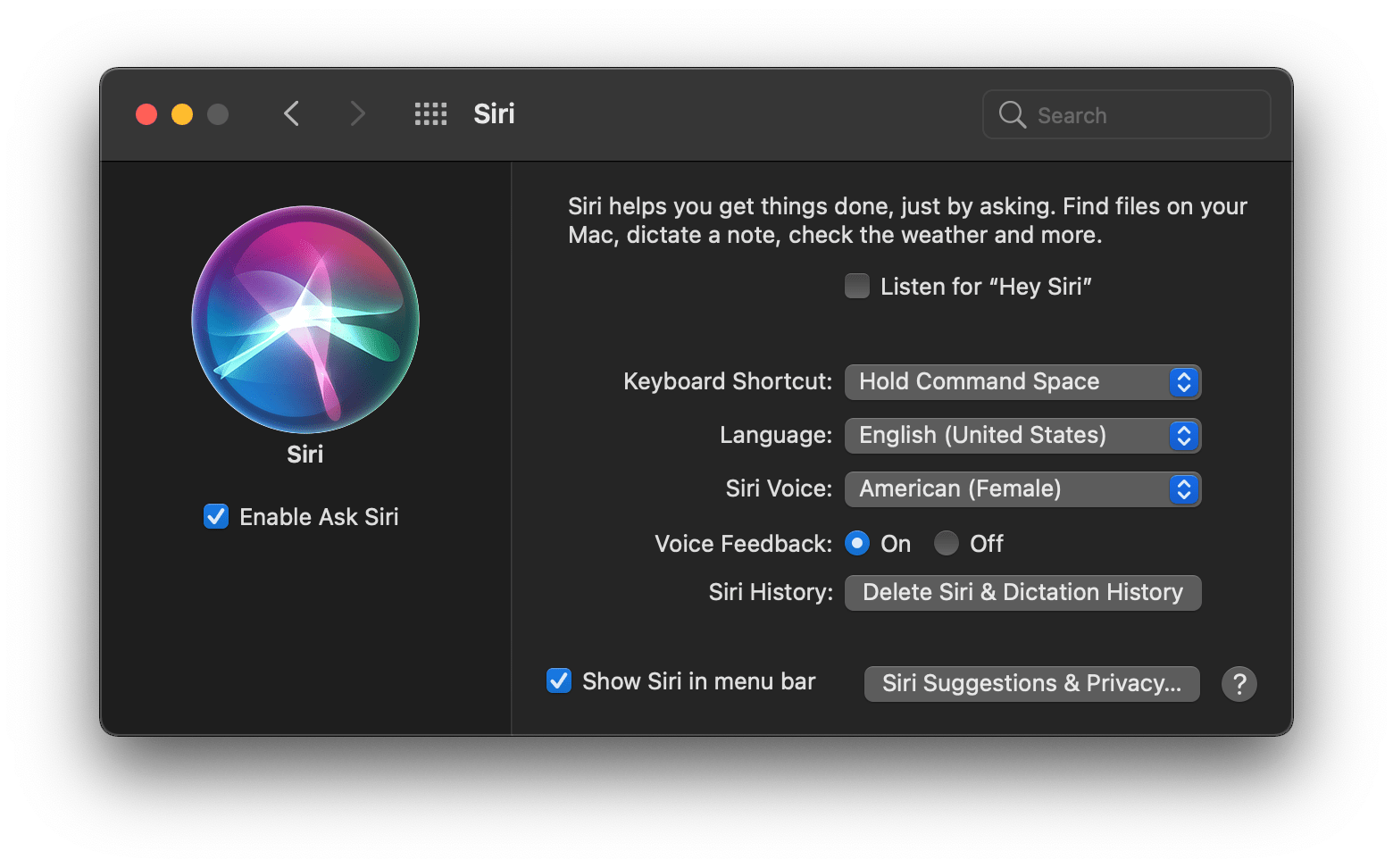
Task: Disable Enable Ask Siri
Action: pos(215,516)
